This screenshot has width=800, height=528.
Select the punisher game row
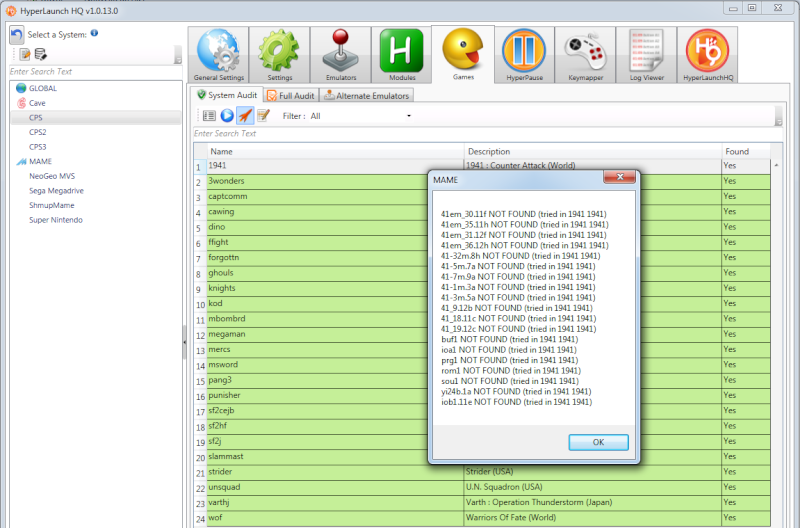click(482, 395)
